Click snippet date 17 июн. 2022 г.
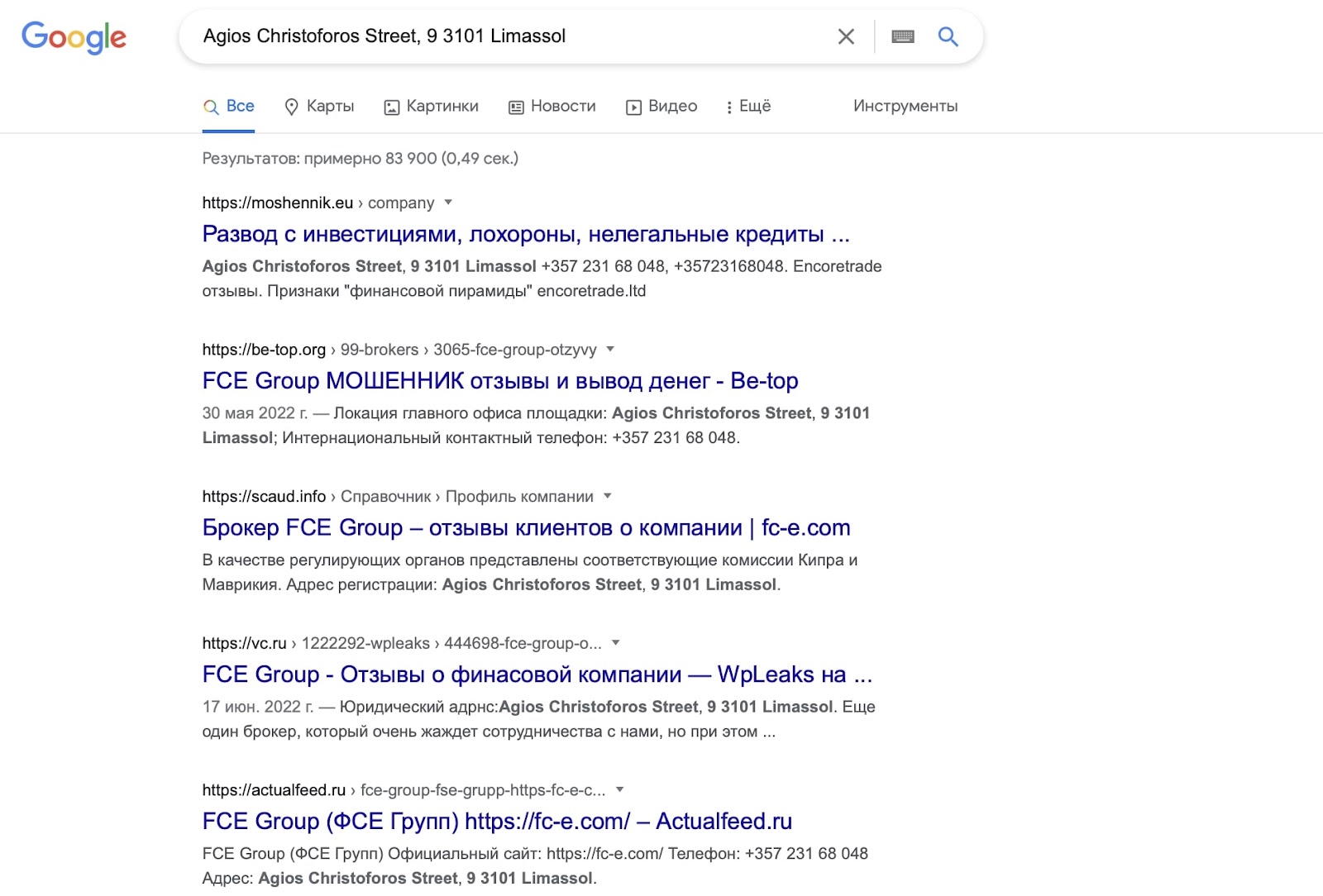Viewport: 1323px width, 896px height. point(258,708)
